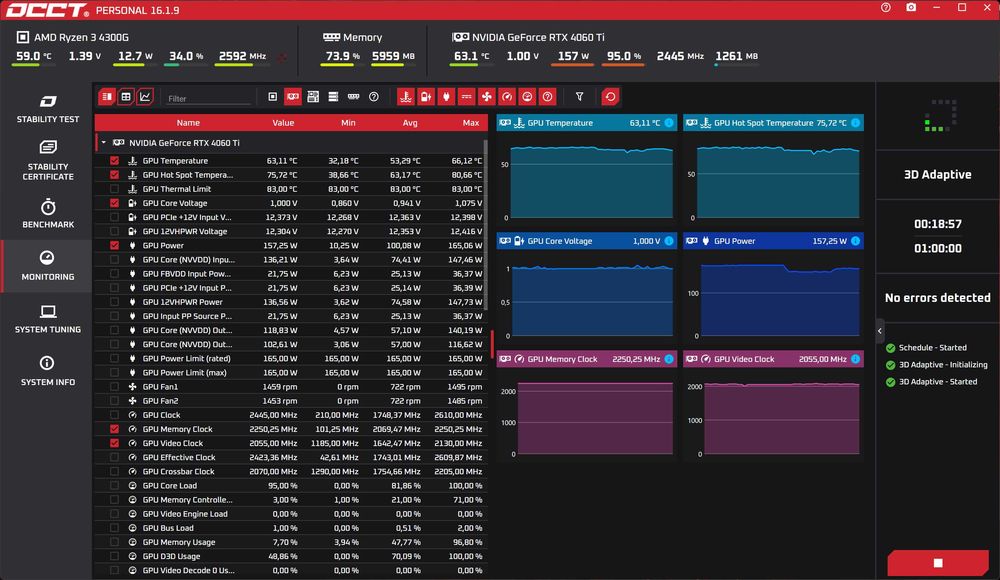Toggle temperature readings filter icon
The width and height of the screenshot is (1000, 580).
pos(406,97)
